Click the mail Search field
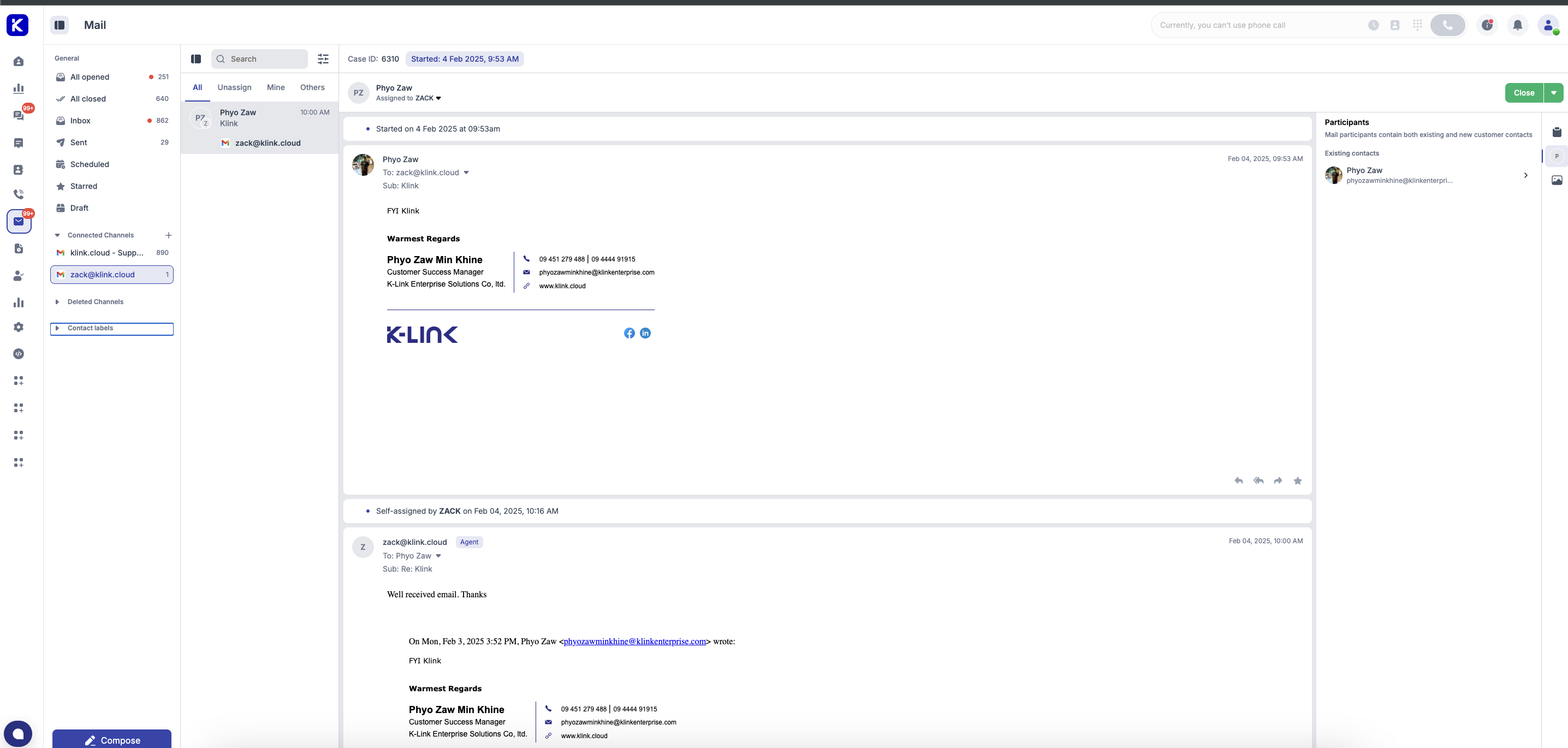 click(x=262, y=59)
